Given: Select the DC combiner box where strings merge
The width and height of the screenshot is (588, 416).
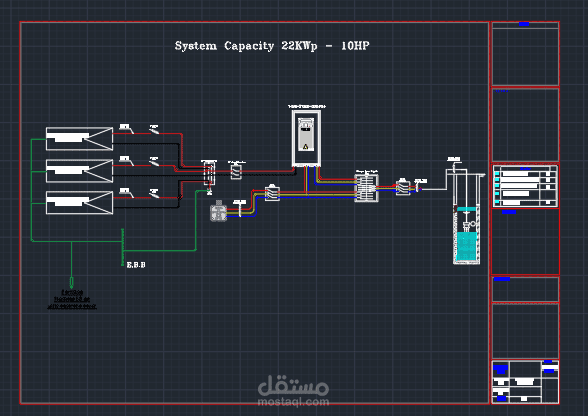Looking at the screenshot, I should [x=209, y=173].
